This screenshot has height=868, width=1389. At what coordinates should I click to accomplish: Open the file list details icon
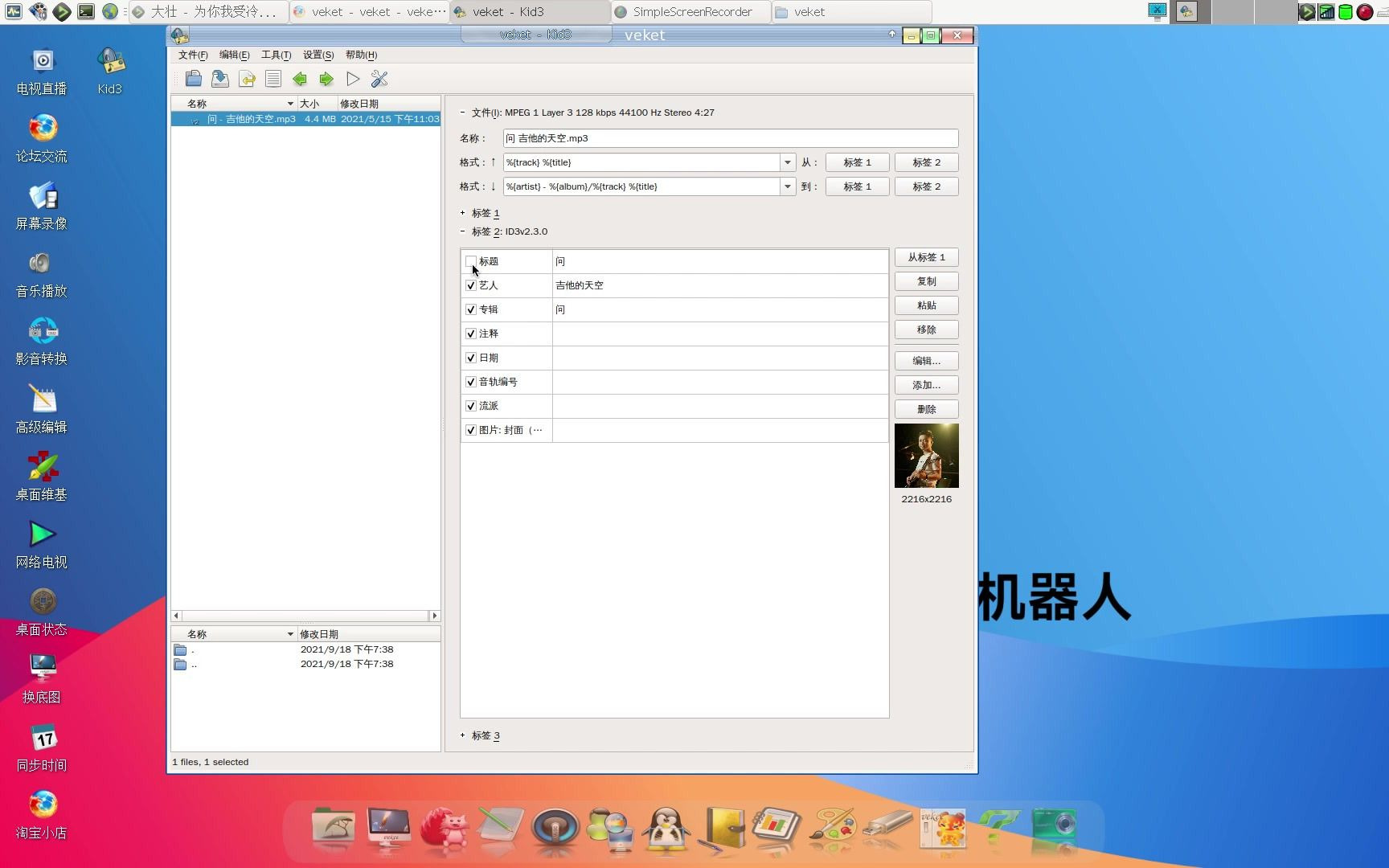(x=272, y=78)
